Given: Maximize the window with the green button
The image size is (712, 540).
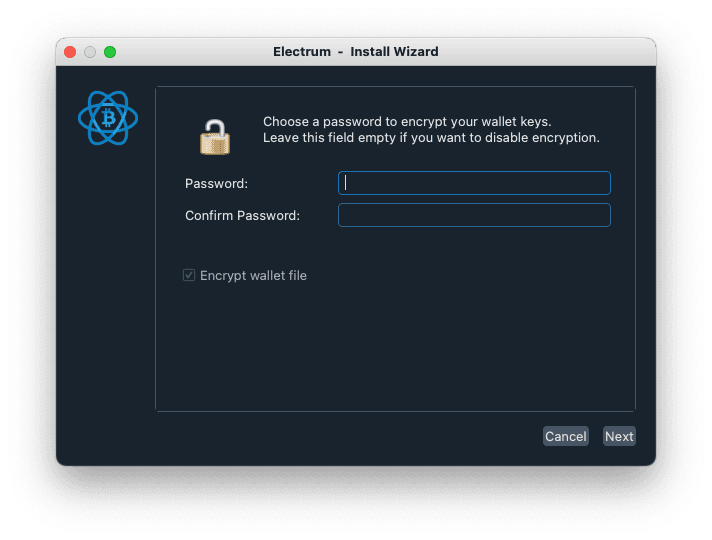Looking at the screenshot, I should pos(110,52).
